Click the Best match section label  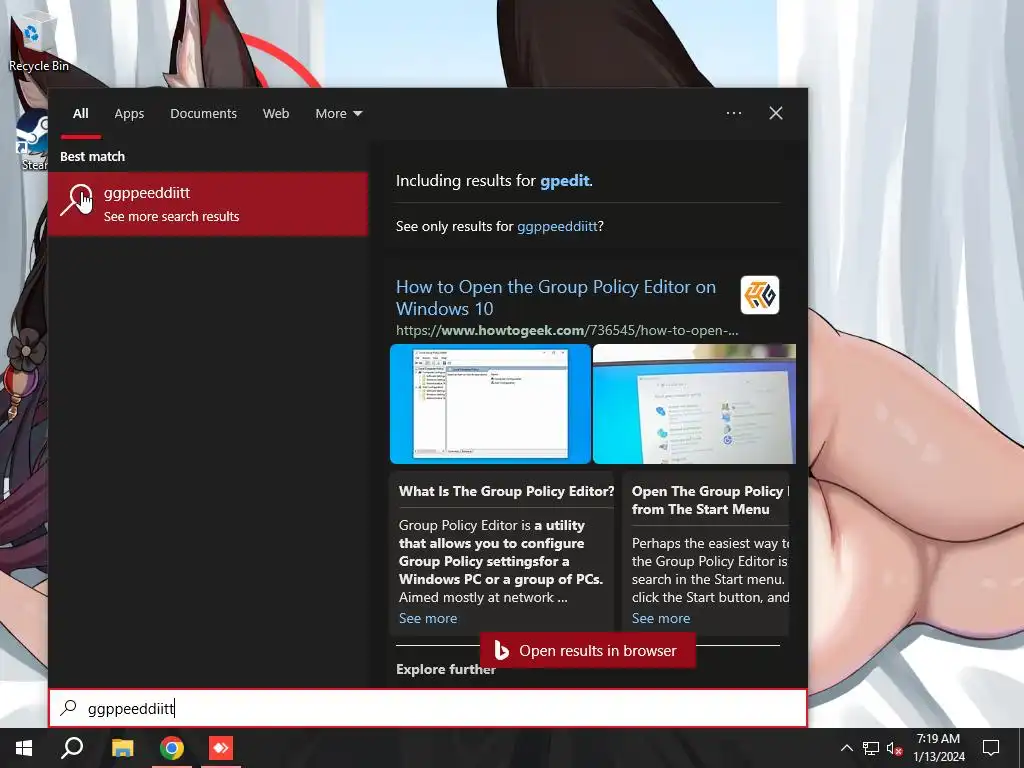tap(92, 156)
